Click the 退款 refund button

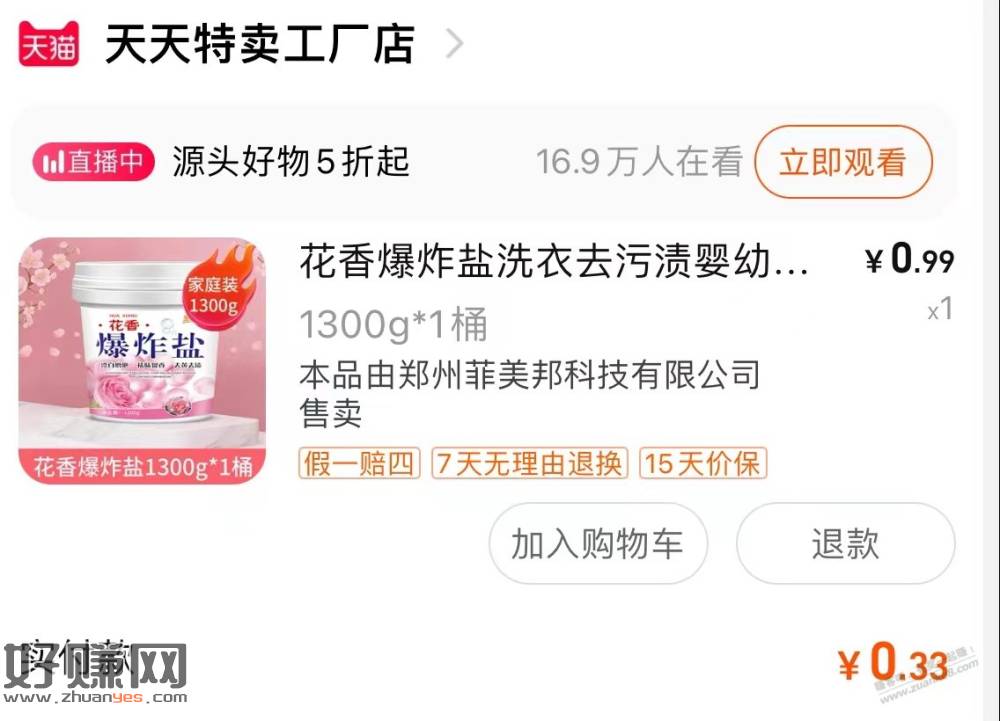[846, 544]
